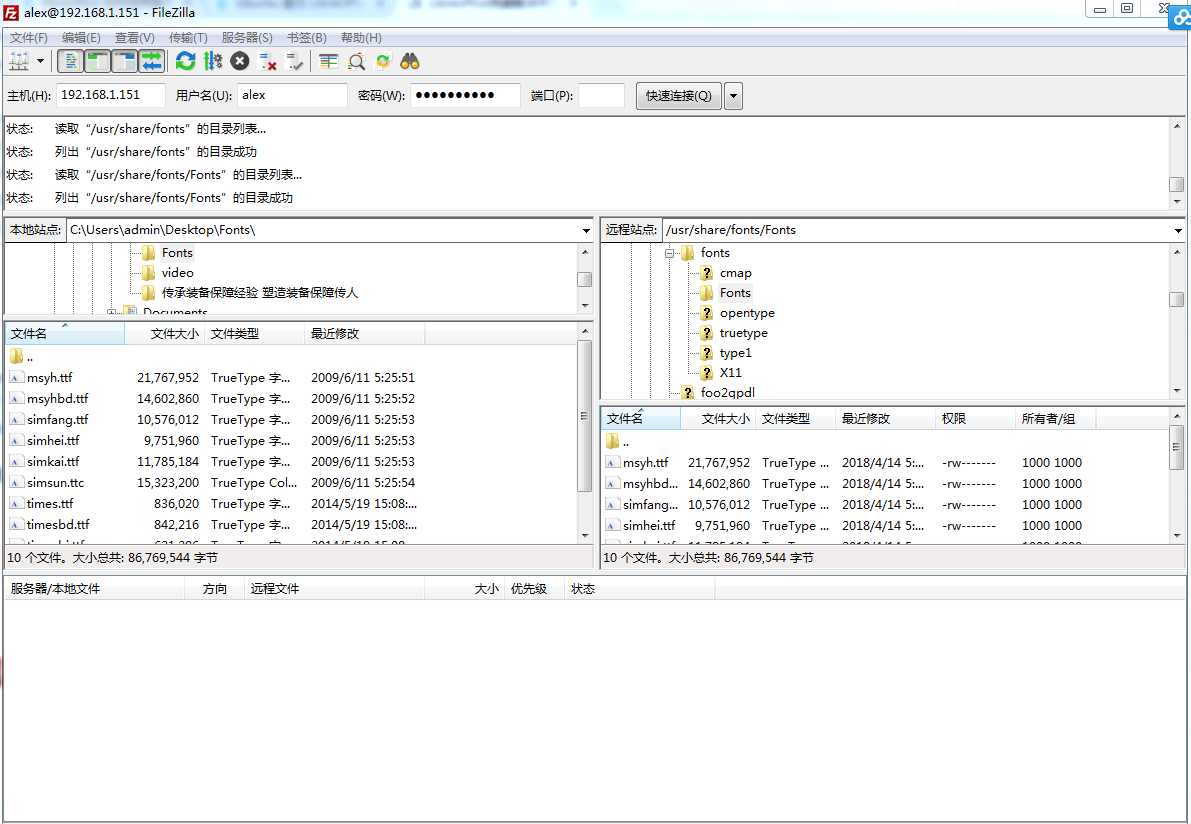Open the 文件(F) menu
Viewport: 1191px width, 824px height.
tap(28, 37)
